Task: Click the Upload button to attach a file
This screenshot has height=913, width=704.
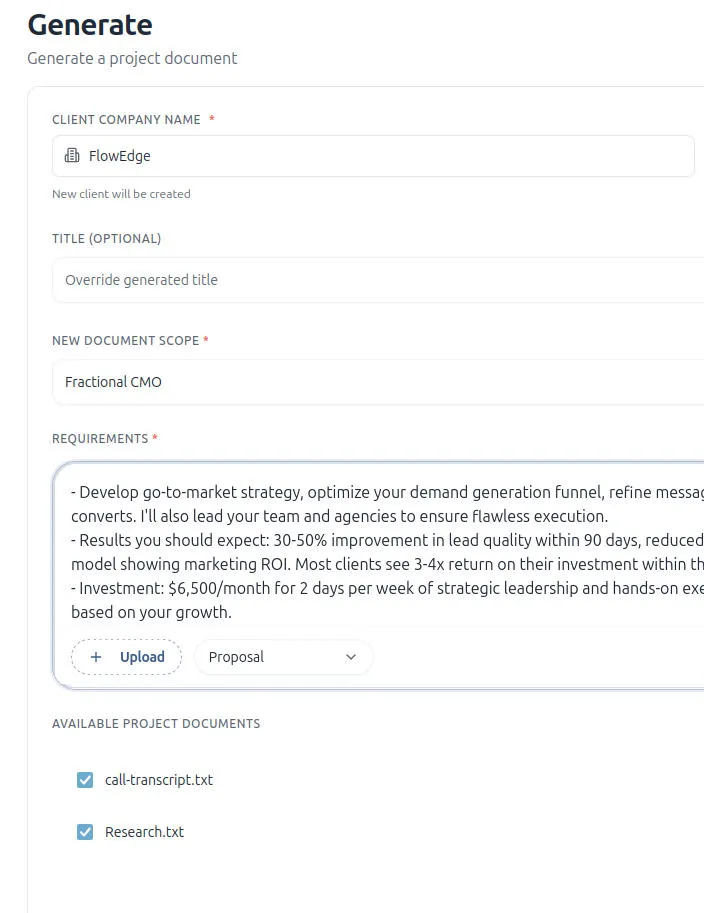Action: tap(126, 657)
